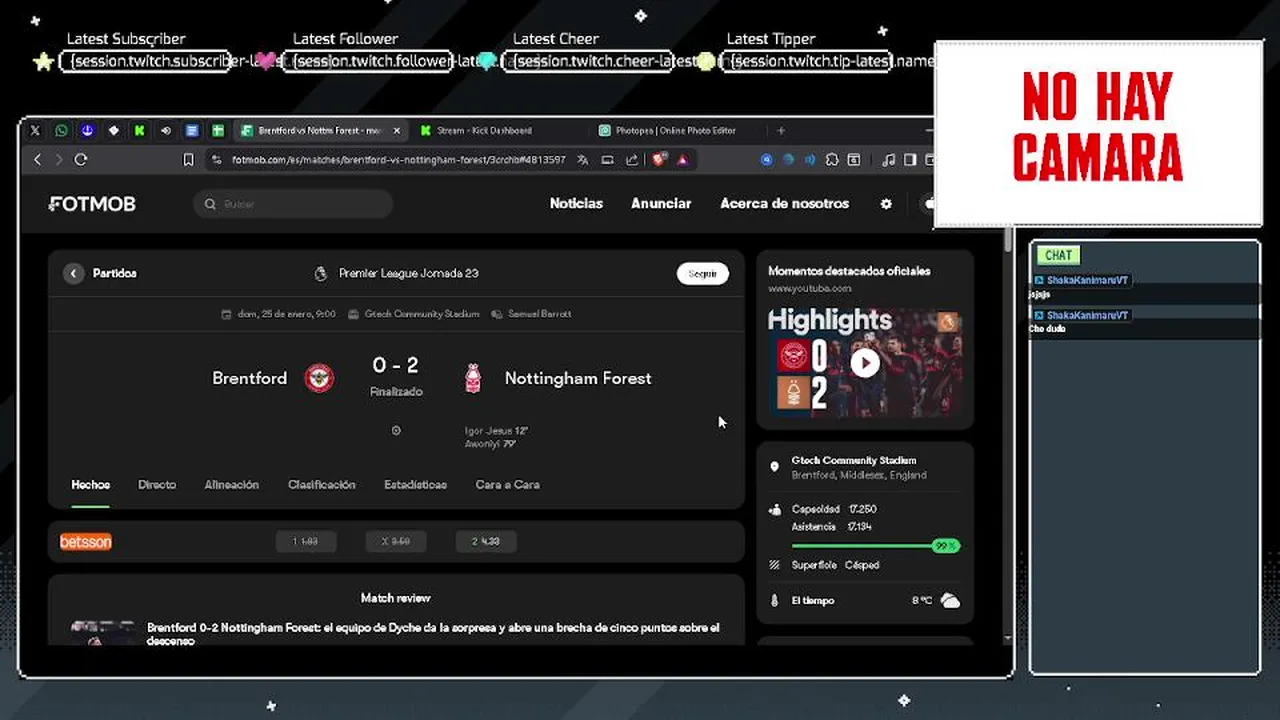Click the home win odds 1 button
The height and width of the screenshot is (720, 1280).
click(306, 541)
